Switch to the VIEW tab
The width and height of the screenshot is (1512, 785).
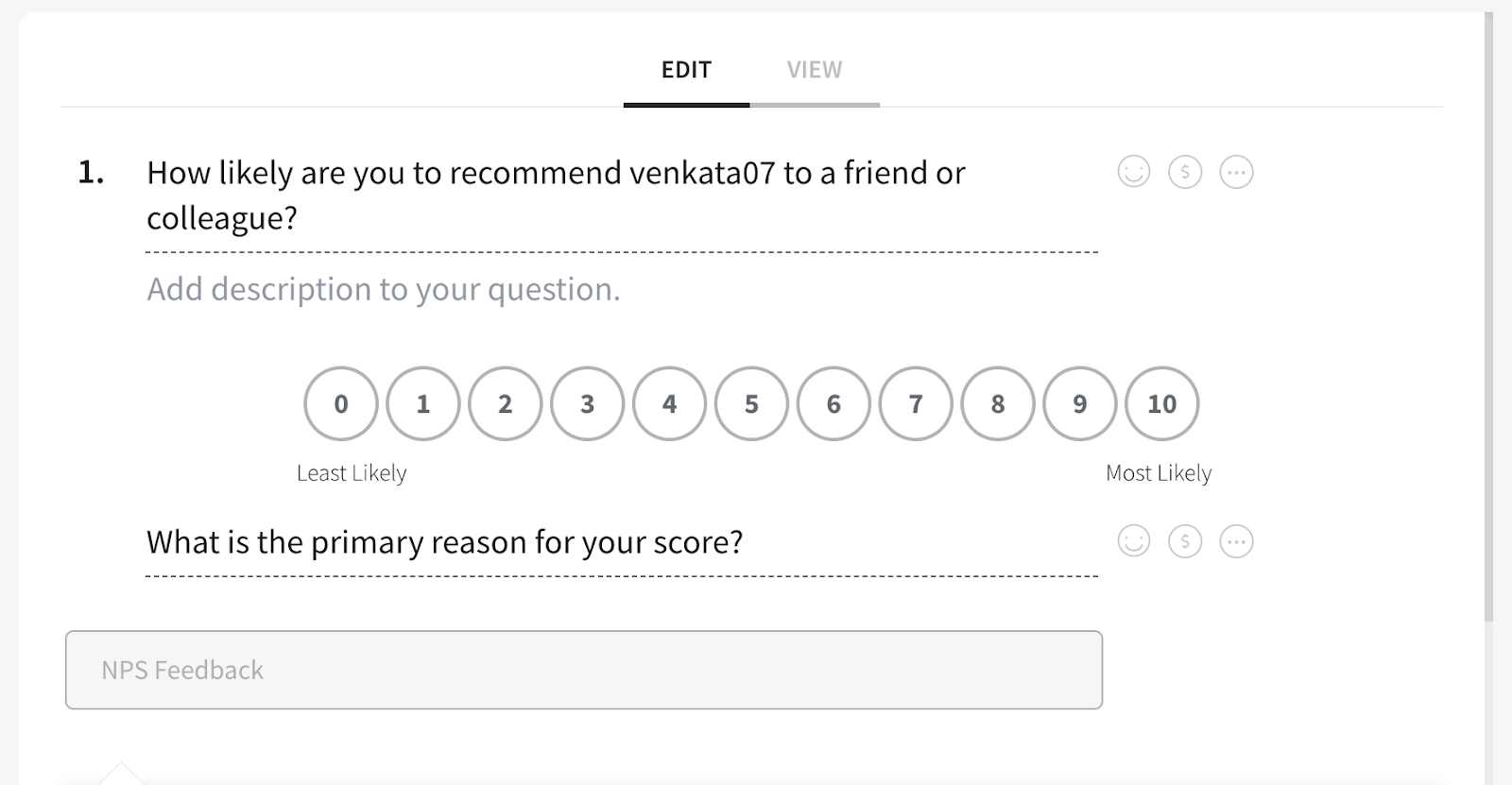pyautogui.click(x=814, y=70)
